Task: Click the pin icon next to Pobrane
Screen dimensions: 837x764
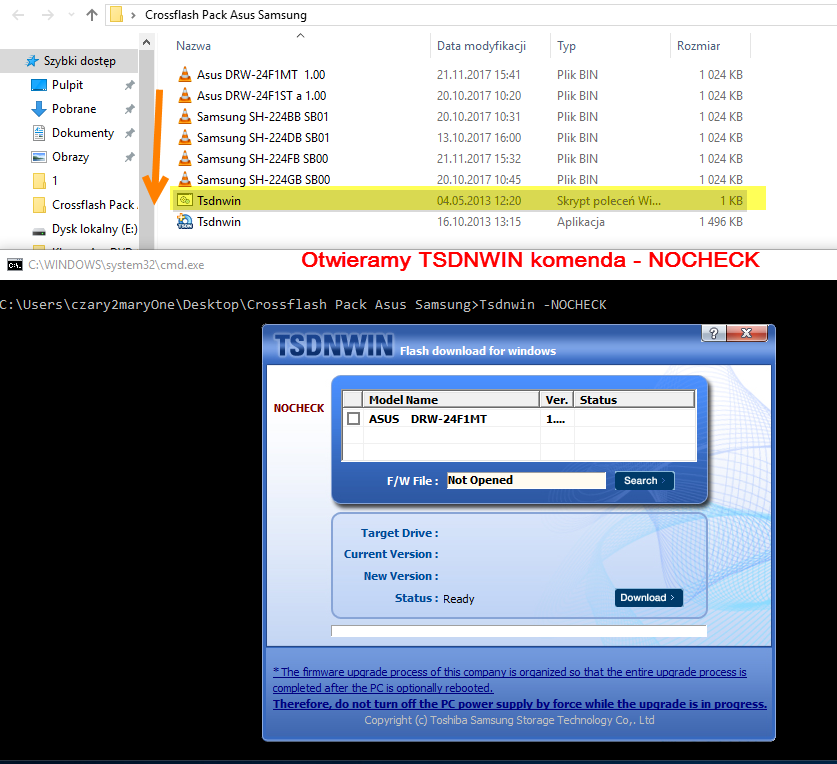Action: pyautogui.click(x=129, y=109)
